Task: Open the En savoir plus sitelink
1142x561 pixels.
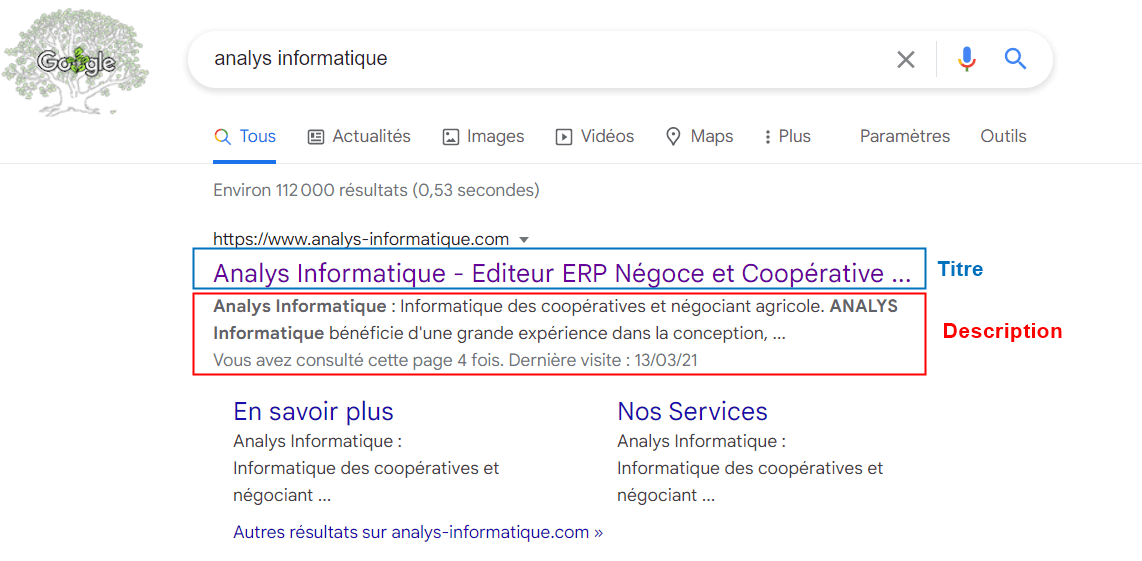Action: click(313, 411)
